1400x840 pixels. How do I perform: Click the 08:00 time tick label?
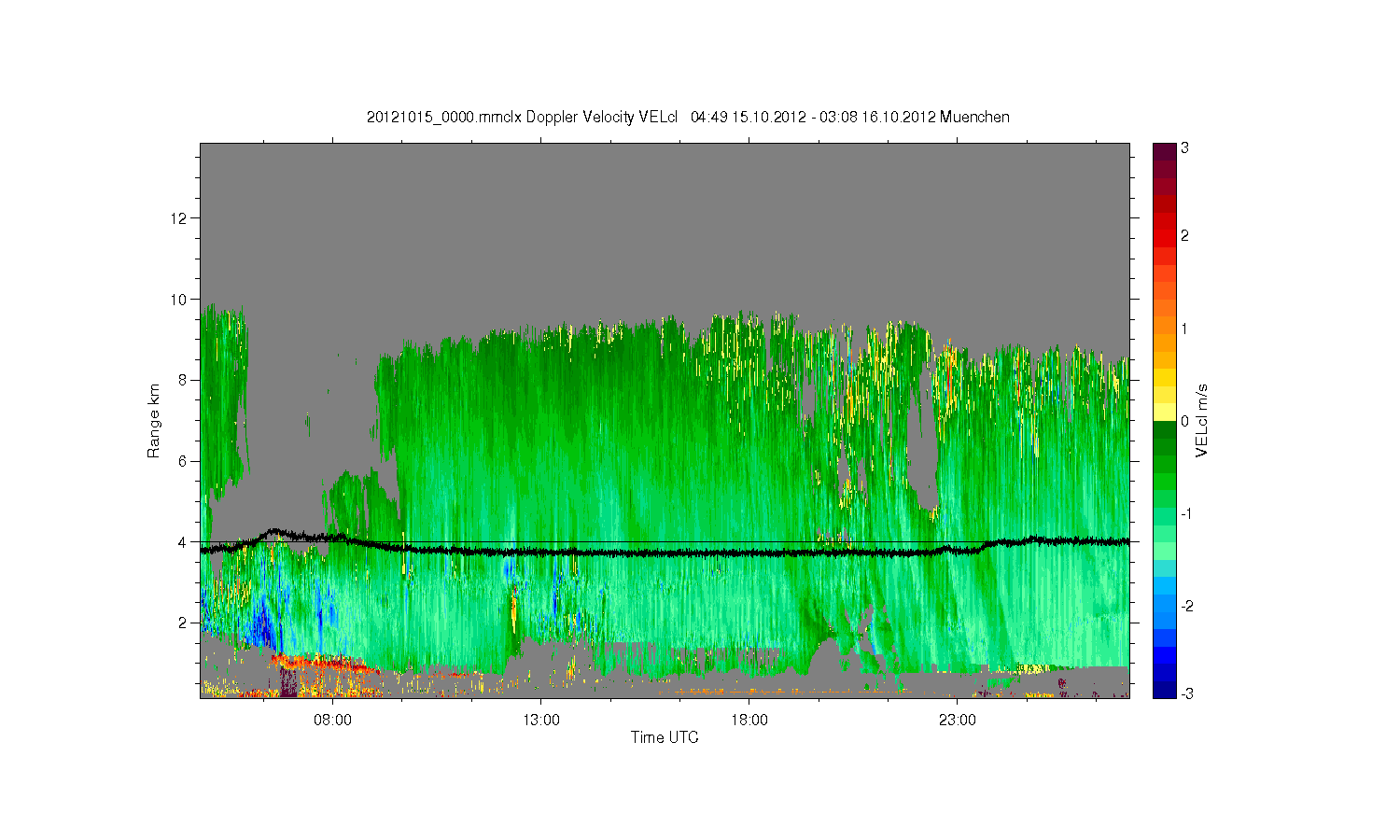(x=332, y=720)
